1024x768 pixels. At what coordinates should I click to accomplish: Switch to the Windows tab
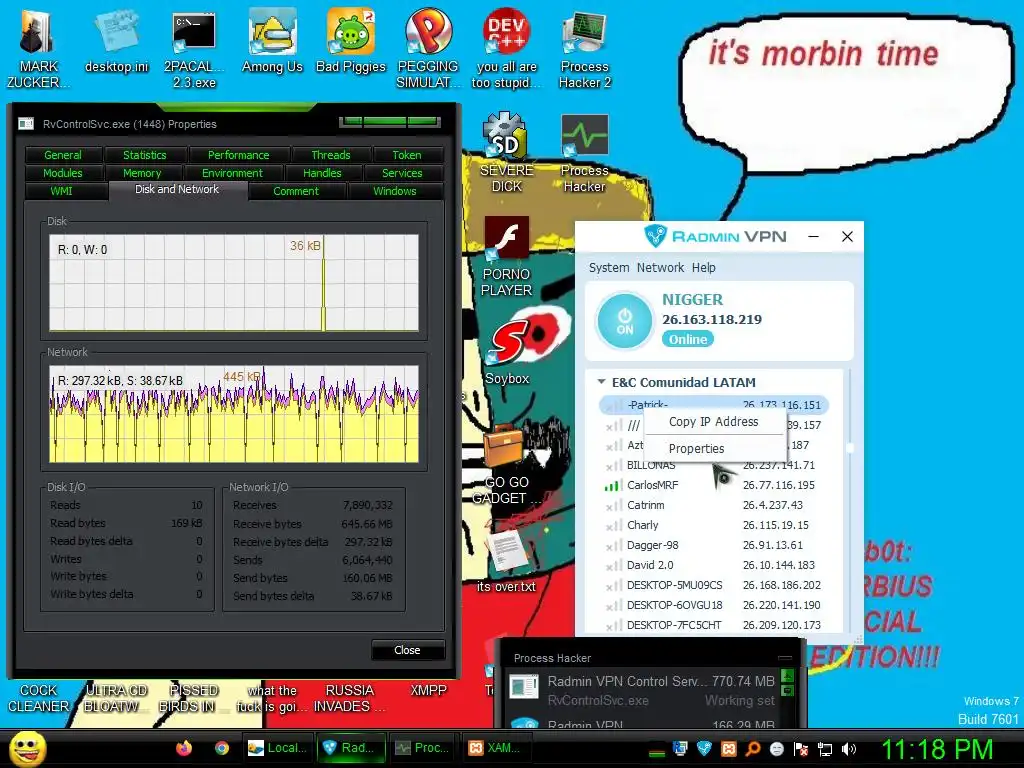coord(394,191)
